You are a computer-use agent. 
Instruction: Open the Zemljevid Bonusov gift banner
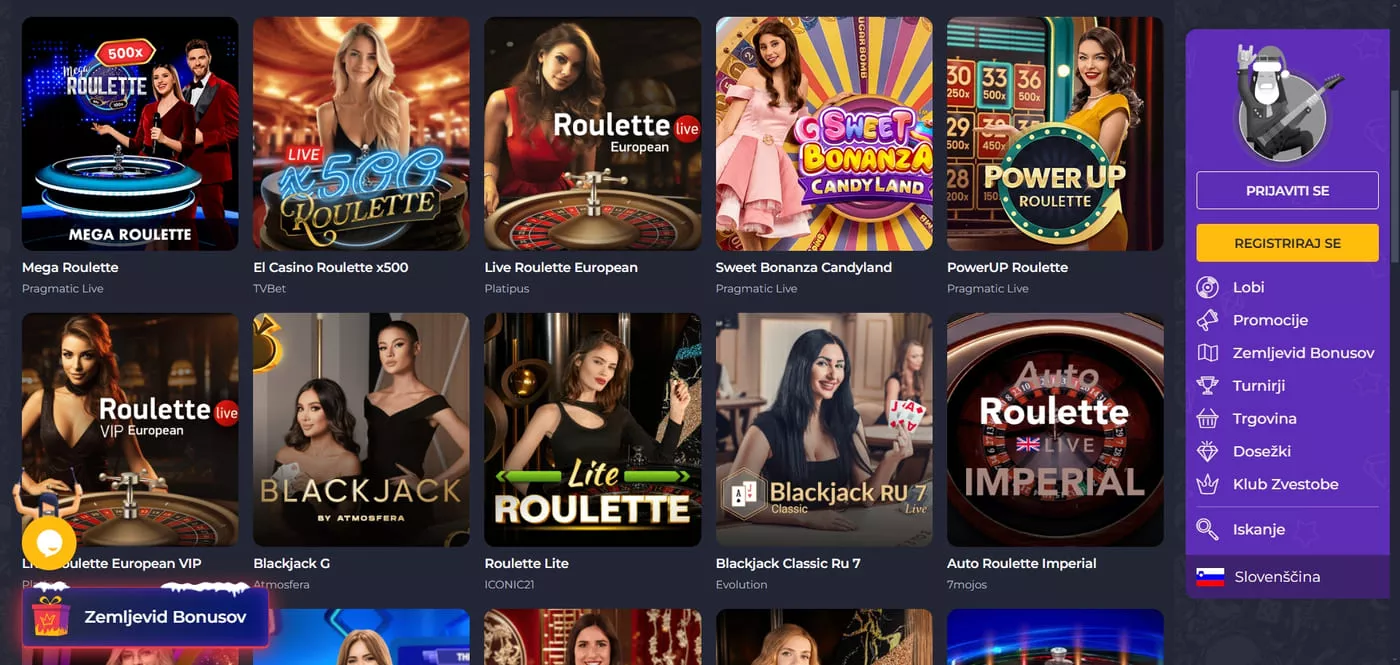tap(146, 617)
